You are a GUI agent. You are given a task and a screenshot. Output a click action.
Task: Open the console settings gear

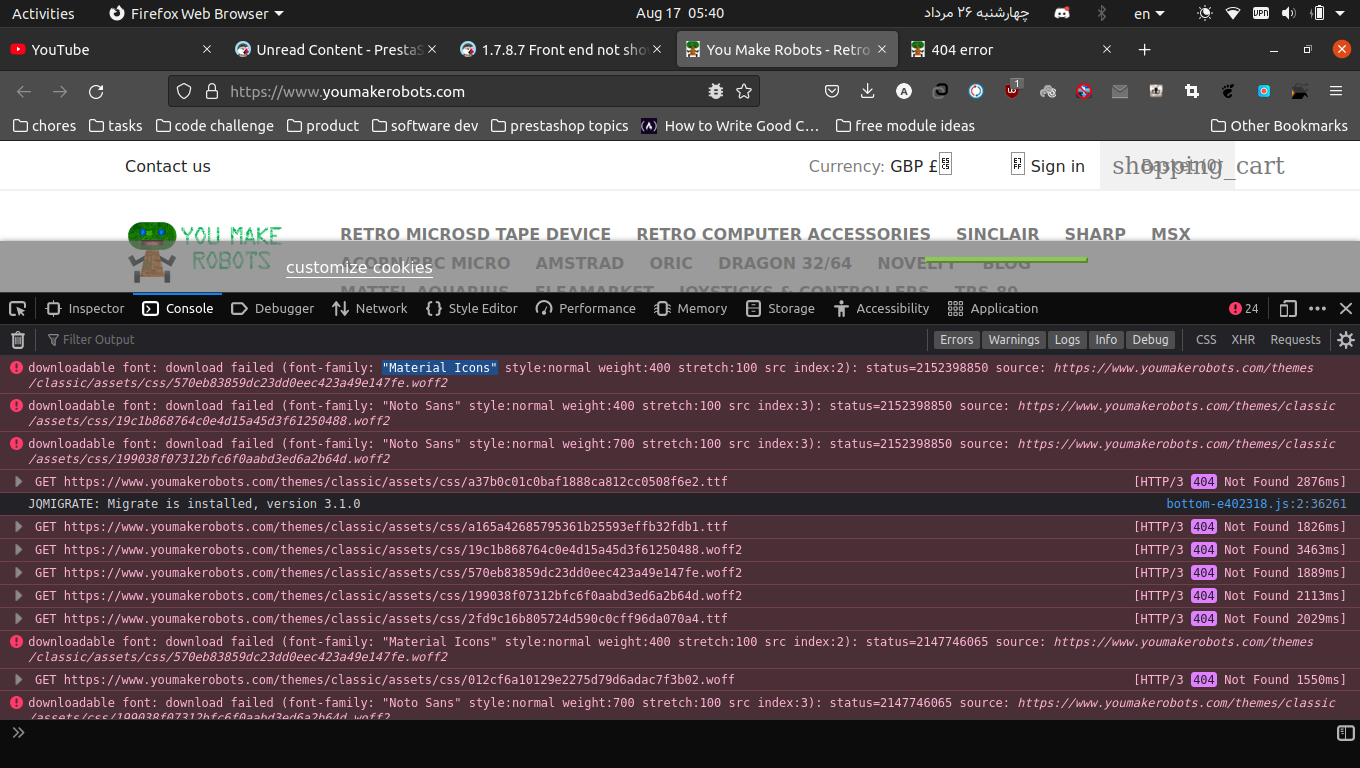pyautogui.click(x=1346, y=340)
